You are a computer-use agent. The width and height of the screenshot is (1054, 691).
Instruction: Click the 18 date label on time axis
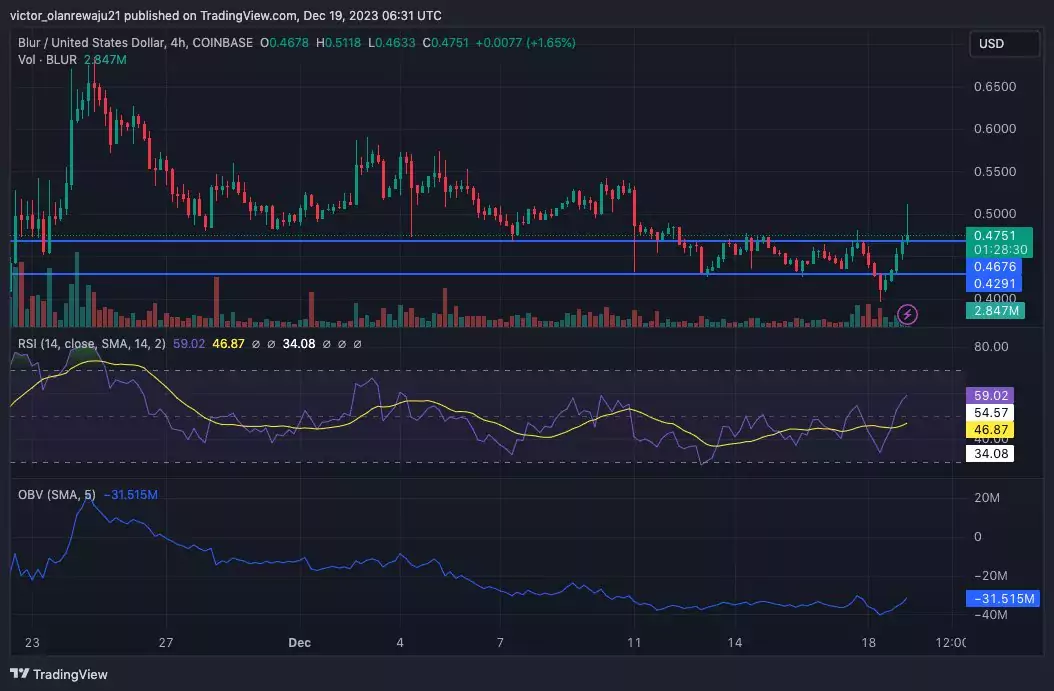(868, 643)
